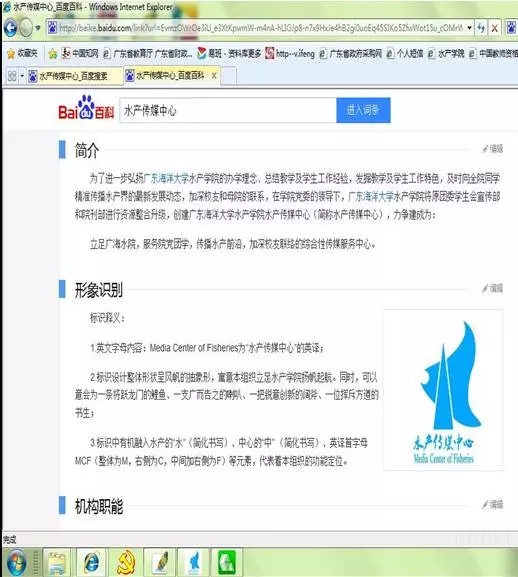
Task: Click the baike.baidu.com address bar
Action: [x=260, y=28]
